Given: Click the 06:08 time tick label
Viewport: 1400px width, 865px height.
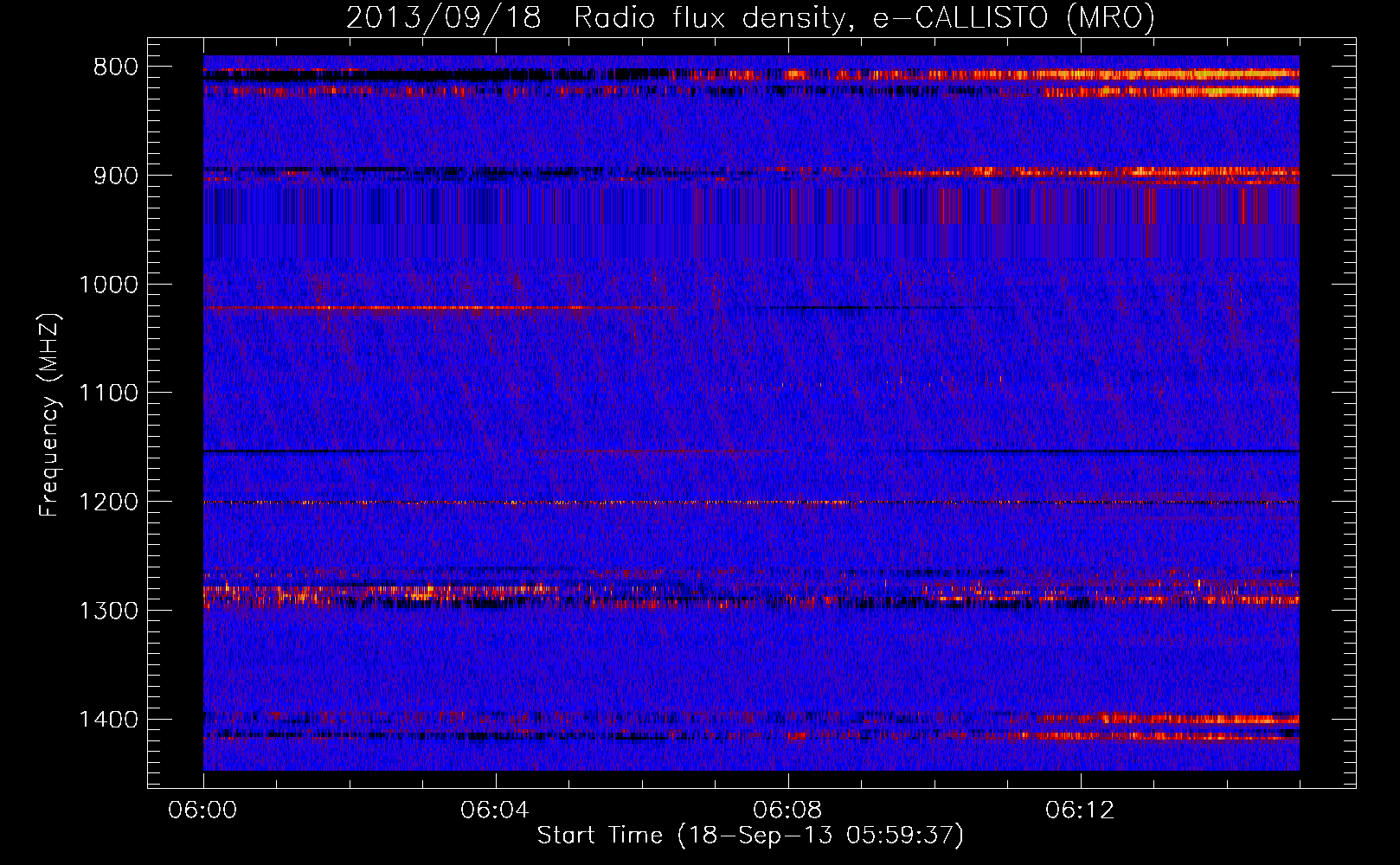Looking at the screenshot, I should [788, 811].
